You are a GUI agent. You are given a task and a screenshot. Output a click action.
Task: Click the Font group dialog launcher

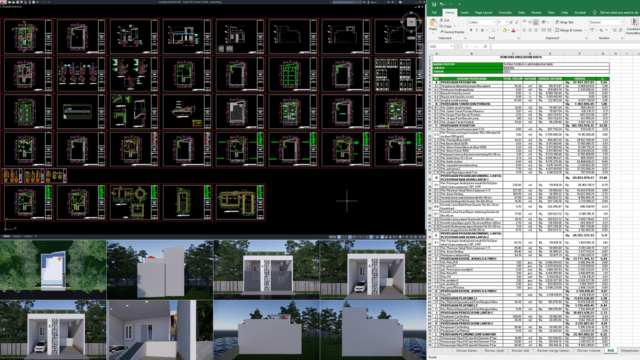(519, 38)
